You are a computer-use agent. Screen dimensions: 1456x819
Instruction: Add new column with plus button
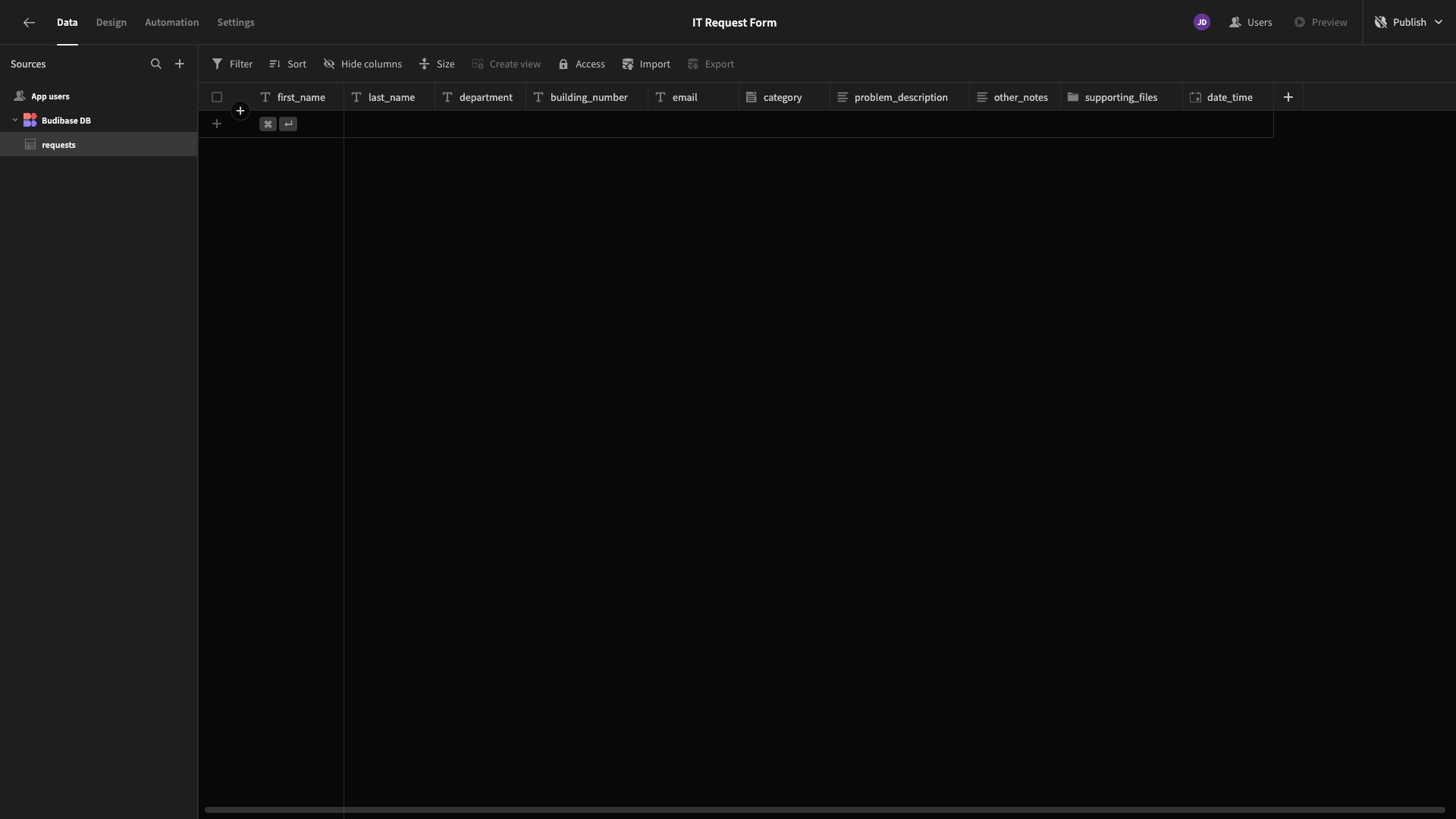(1288, 97)
